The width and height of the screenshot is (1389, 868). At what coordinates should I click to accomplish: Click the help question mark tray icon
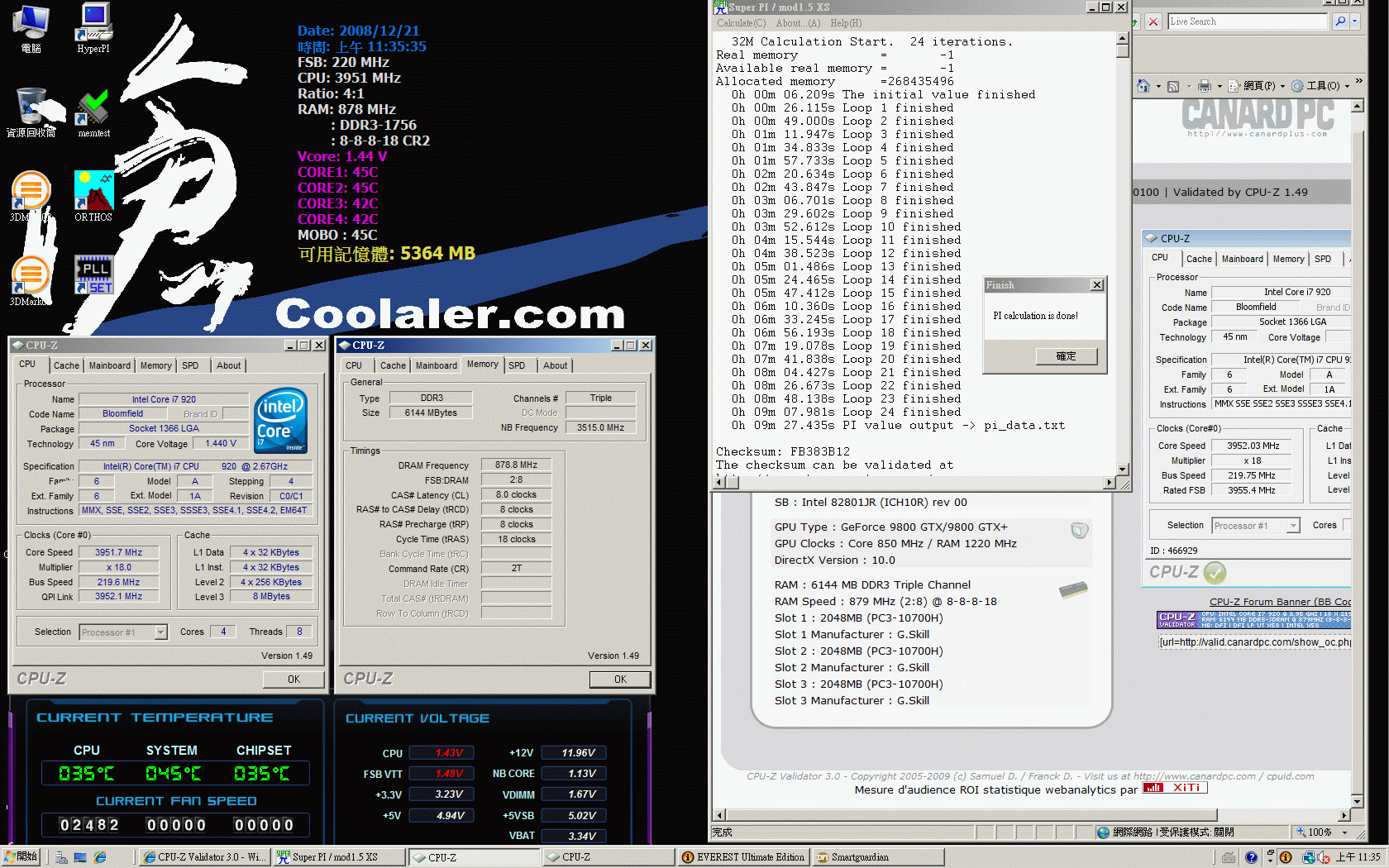coord(1251,857)
